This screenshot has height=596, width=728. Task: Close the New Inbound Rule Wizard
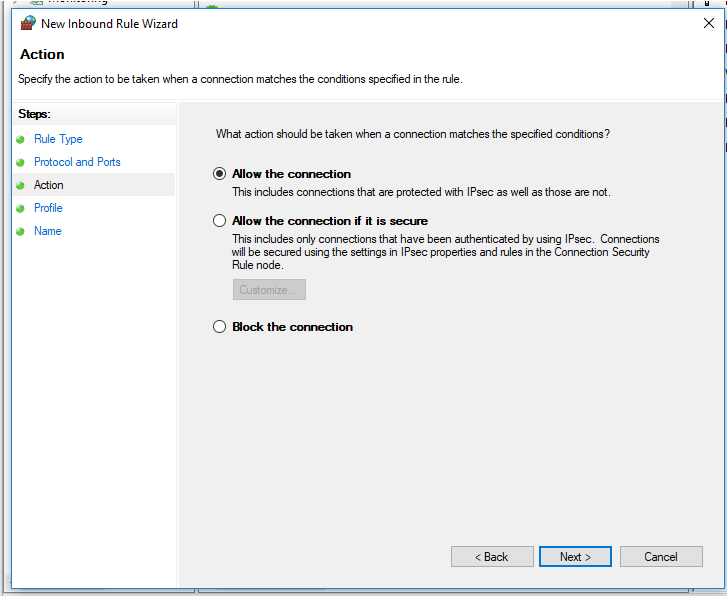coord(708,23)
